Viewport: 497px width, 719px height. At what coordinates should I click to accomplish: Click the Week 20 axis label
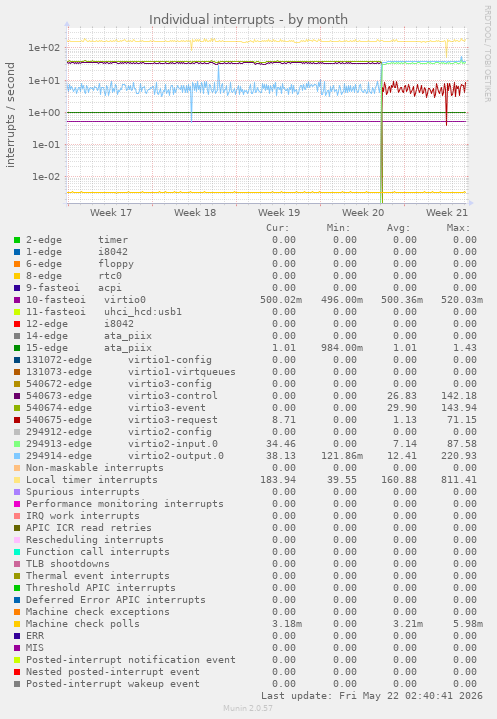pos(363,213)
